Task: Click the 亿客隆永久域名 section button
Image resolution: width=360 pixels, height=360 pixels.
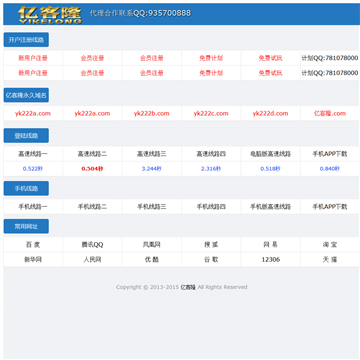Action: (x=26, y=95)
